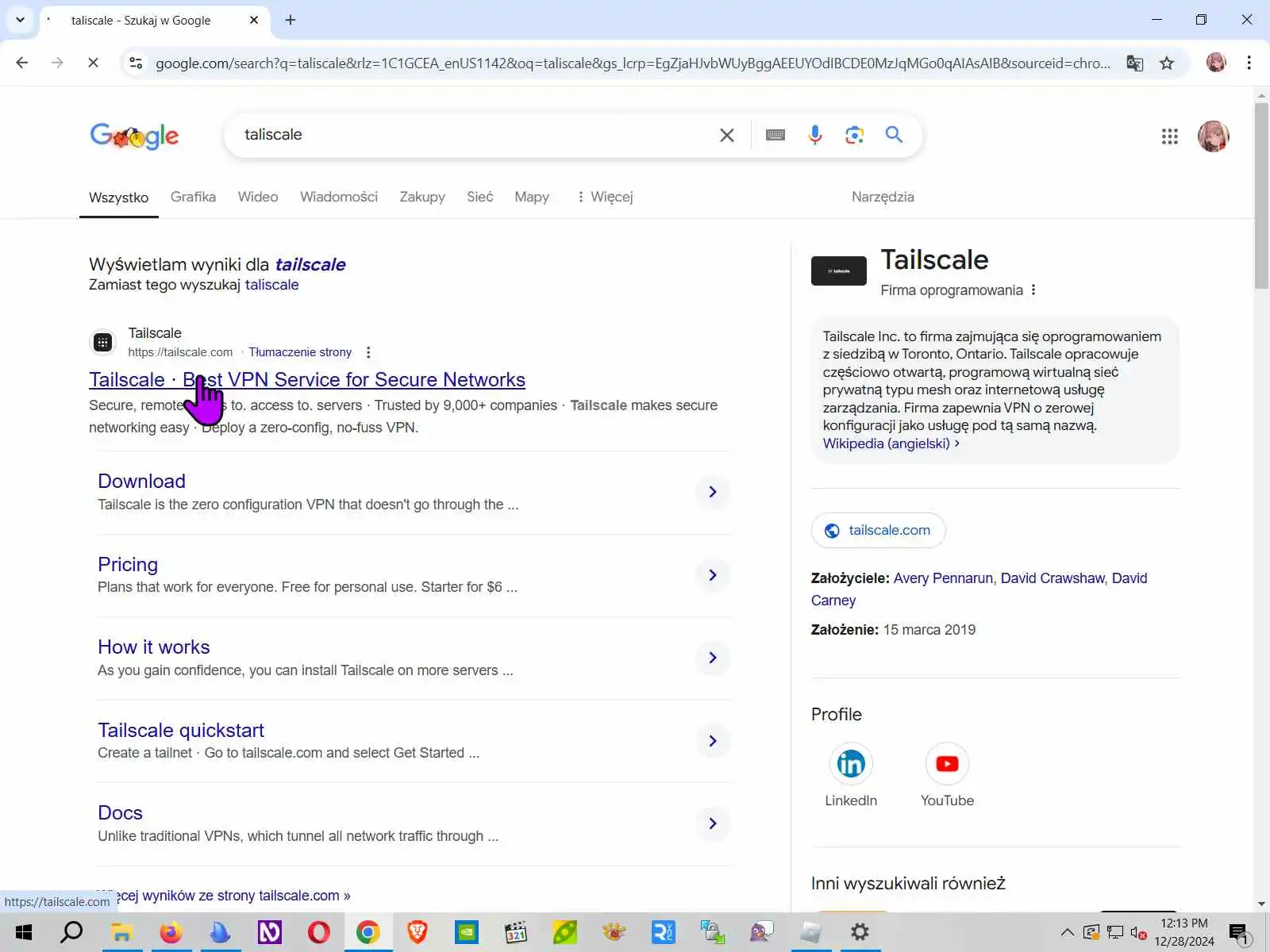Open the LinkedIn profile icon
The height and width of the screenshot is (952, 1270).
pyautogui.click(x=851, y=764)
